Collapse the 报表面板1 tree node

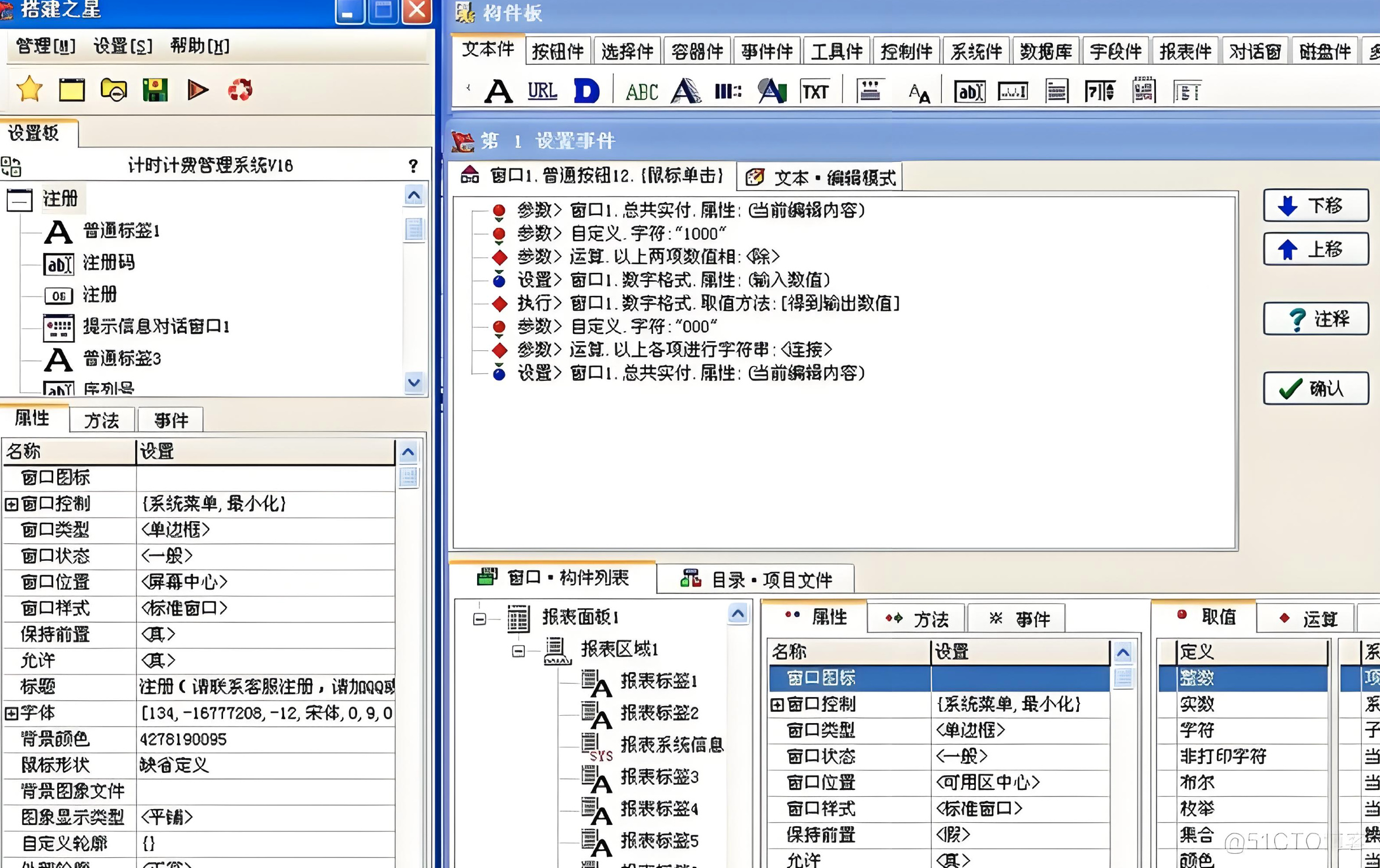pos(479,619)
